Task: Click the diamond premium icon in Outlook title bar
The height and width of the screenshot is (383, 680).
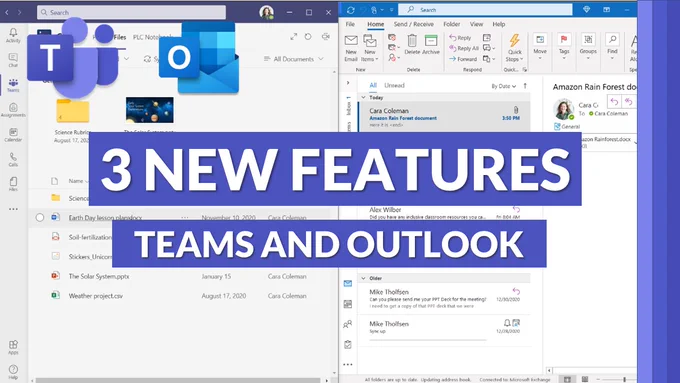Action: coord(586,10)
